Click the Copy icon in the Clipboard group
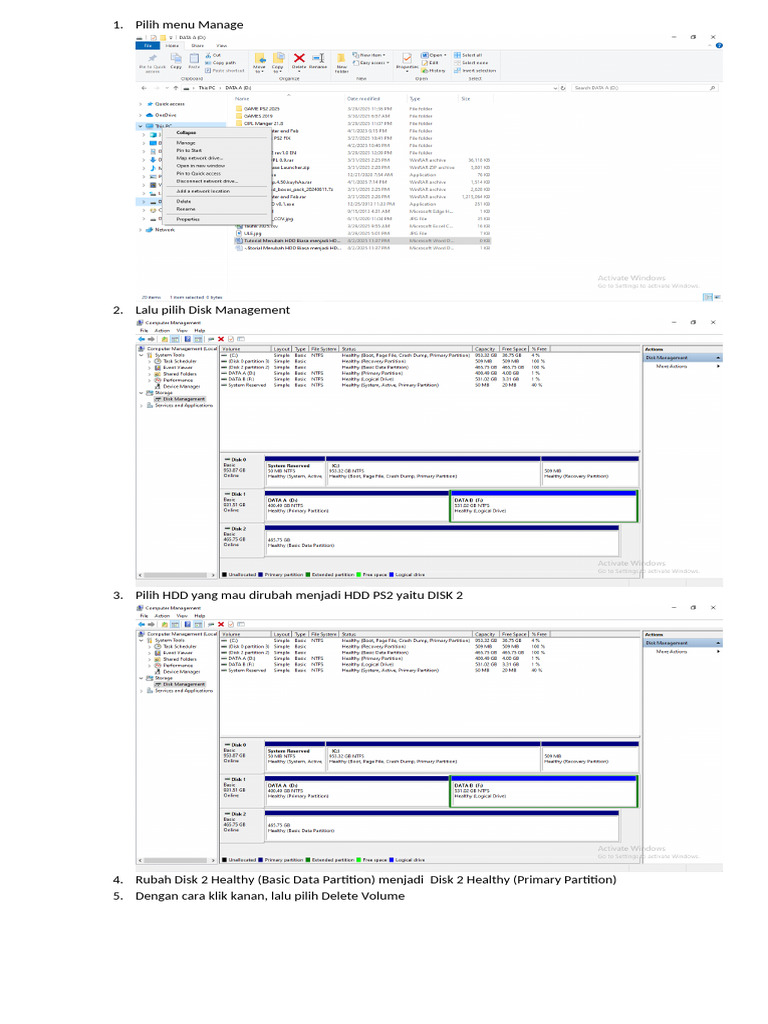768x1024 pixels. pos(176,59)
